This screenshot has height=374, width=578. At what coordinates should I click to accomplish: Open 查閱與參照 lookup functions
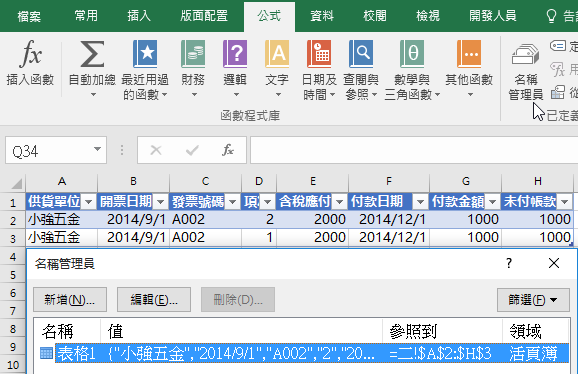(361, 54)
